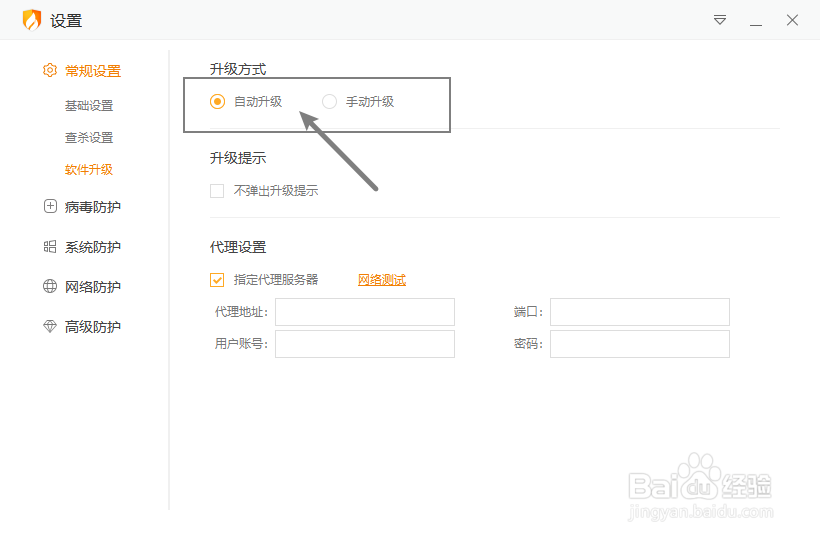820x540 pixels.
Task: Switch to the 查杀设置 page
Action: pos(89,138)
